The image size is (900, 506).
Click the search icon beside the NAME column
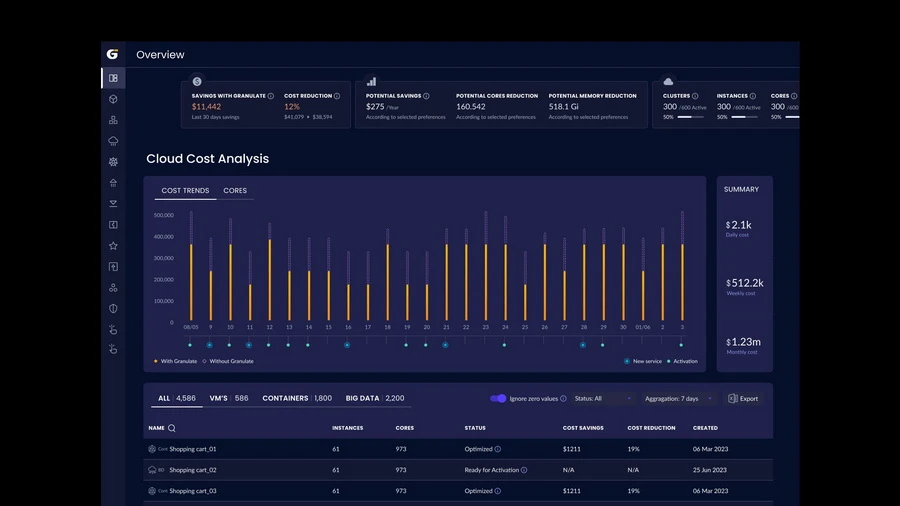pyautogui.click(x=172, y=428)
